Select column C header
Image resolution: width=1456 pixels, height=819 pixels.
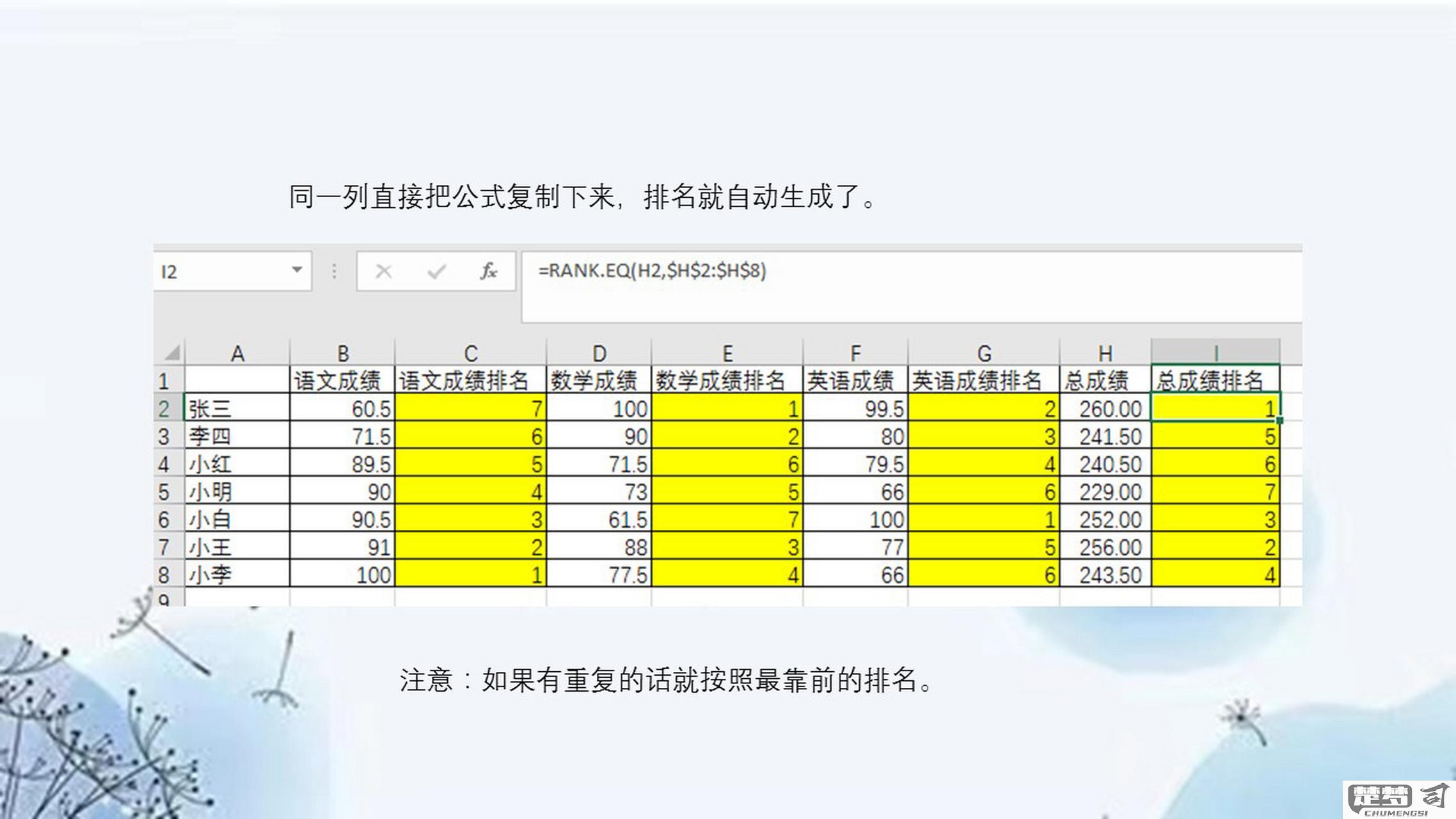click(471, 353)
